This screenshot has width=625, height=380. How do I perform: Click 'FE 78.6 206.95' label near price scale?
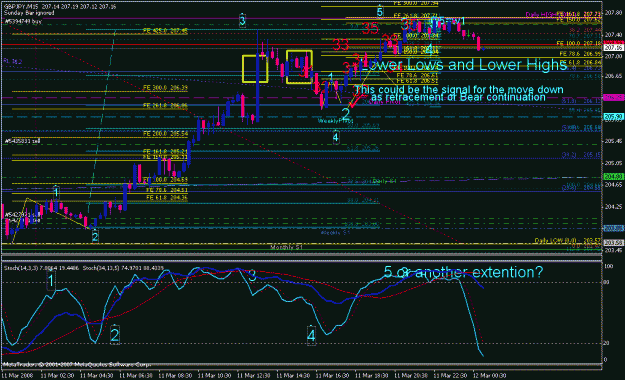(x=580, y=53)
